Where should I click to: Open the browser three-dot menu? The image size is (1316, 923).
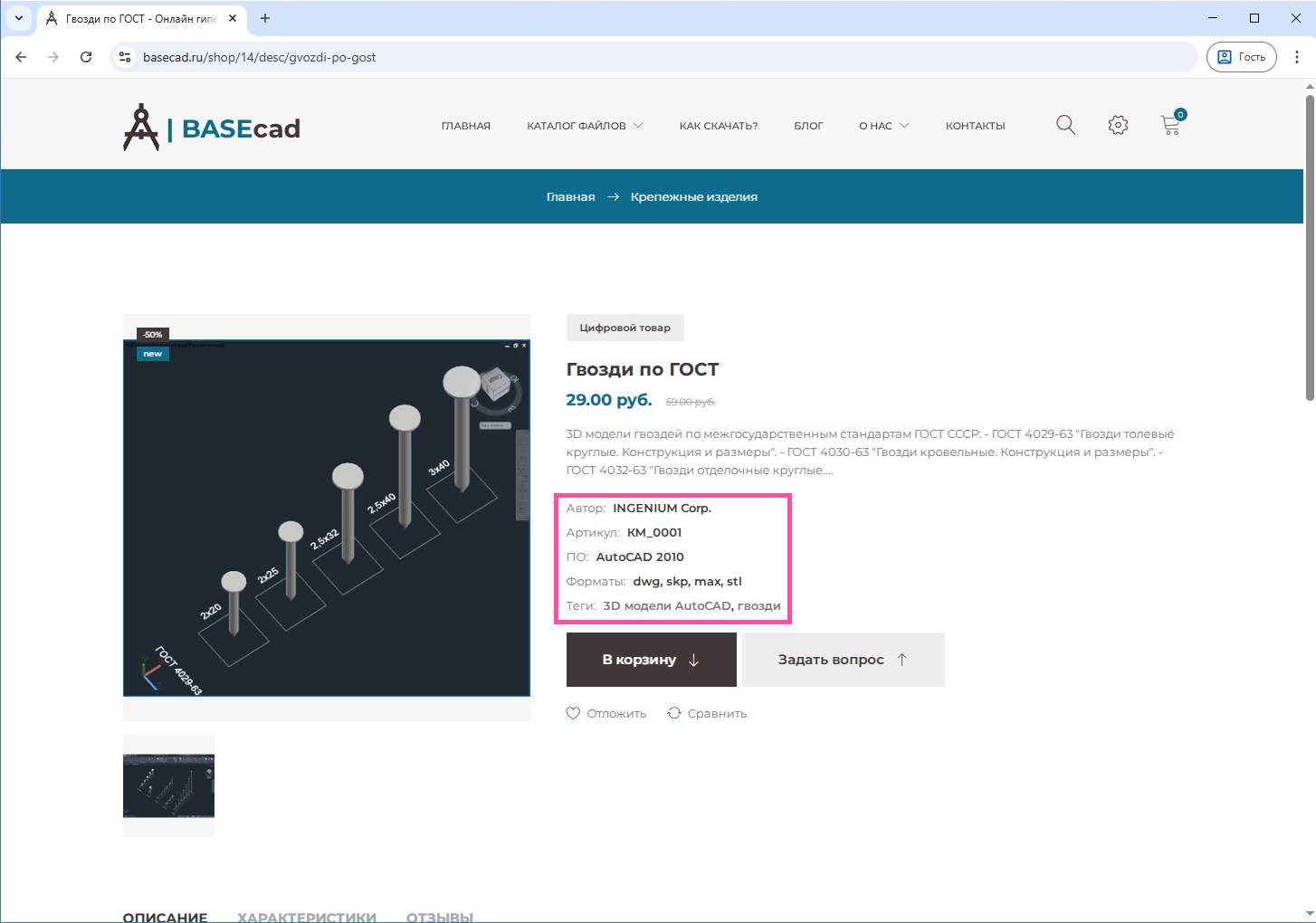tap(1296, 57)
